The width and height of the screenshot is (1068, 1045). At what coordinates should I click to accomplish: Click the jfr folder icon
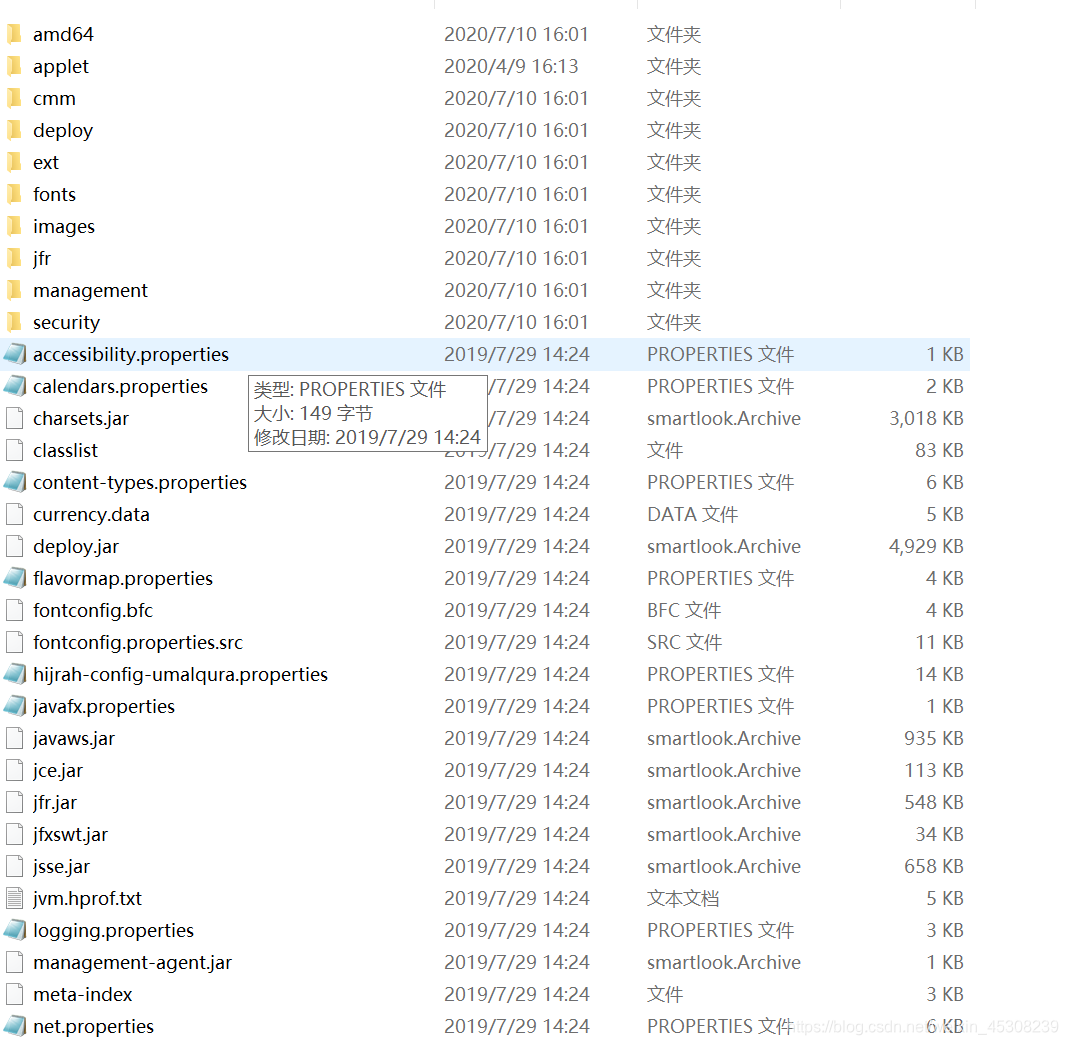tap(14, 258)
